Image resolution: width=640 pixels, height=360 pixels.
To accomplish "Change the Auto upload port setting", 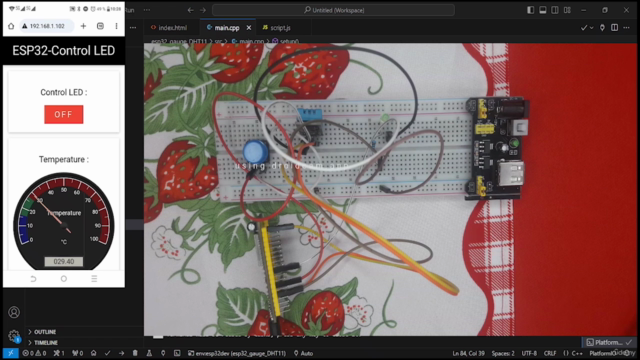I will point(303,353).
